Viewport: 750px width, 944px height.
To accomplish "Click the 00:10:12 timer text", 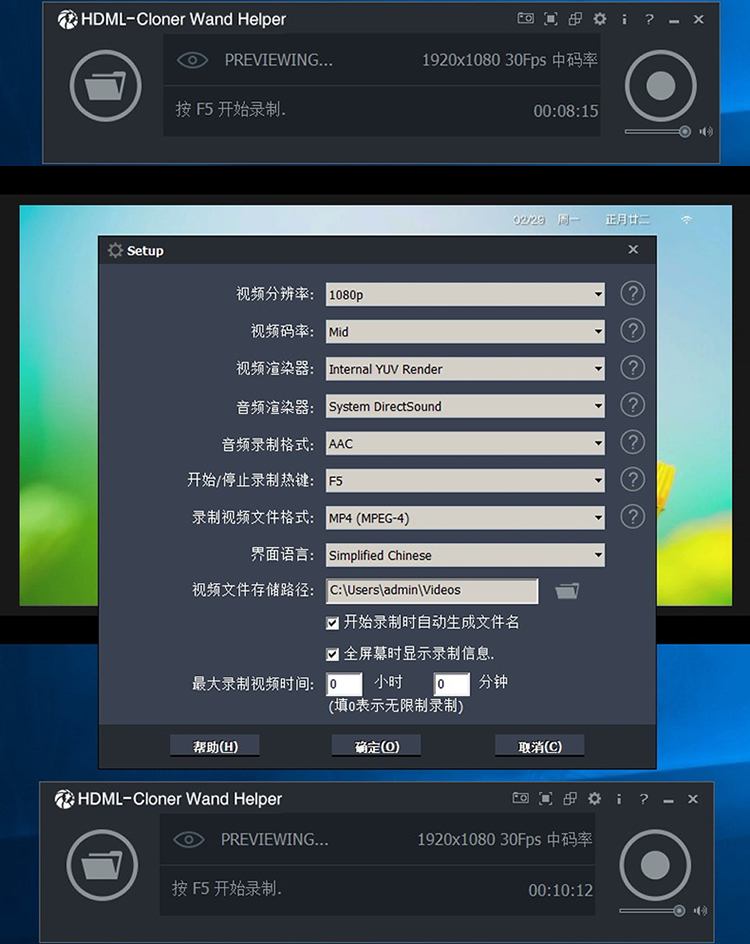I will (560, 890).
